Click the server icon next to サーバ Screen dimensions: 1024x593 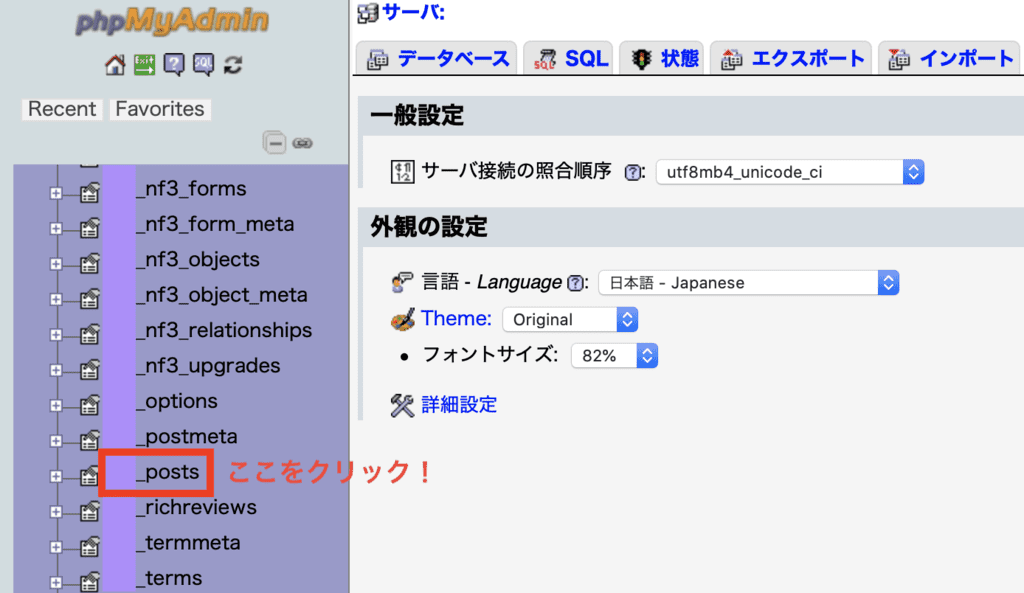[365, 12]
